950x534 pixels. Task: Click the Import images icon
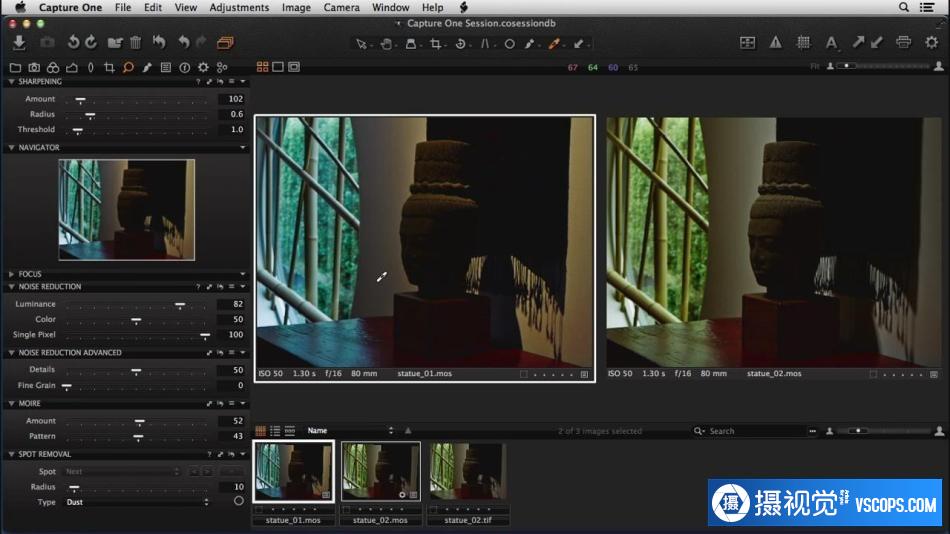(x=19, y=42)
